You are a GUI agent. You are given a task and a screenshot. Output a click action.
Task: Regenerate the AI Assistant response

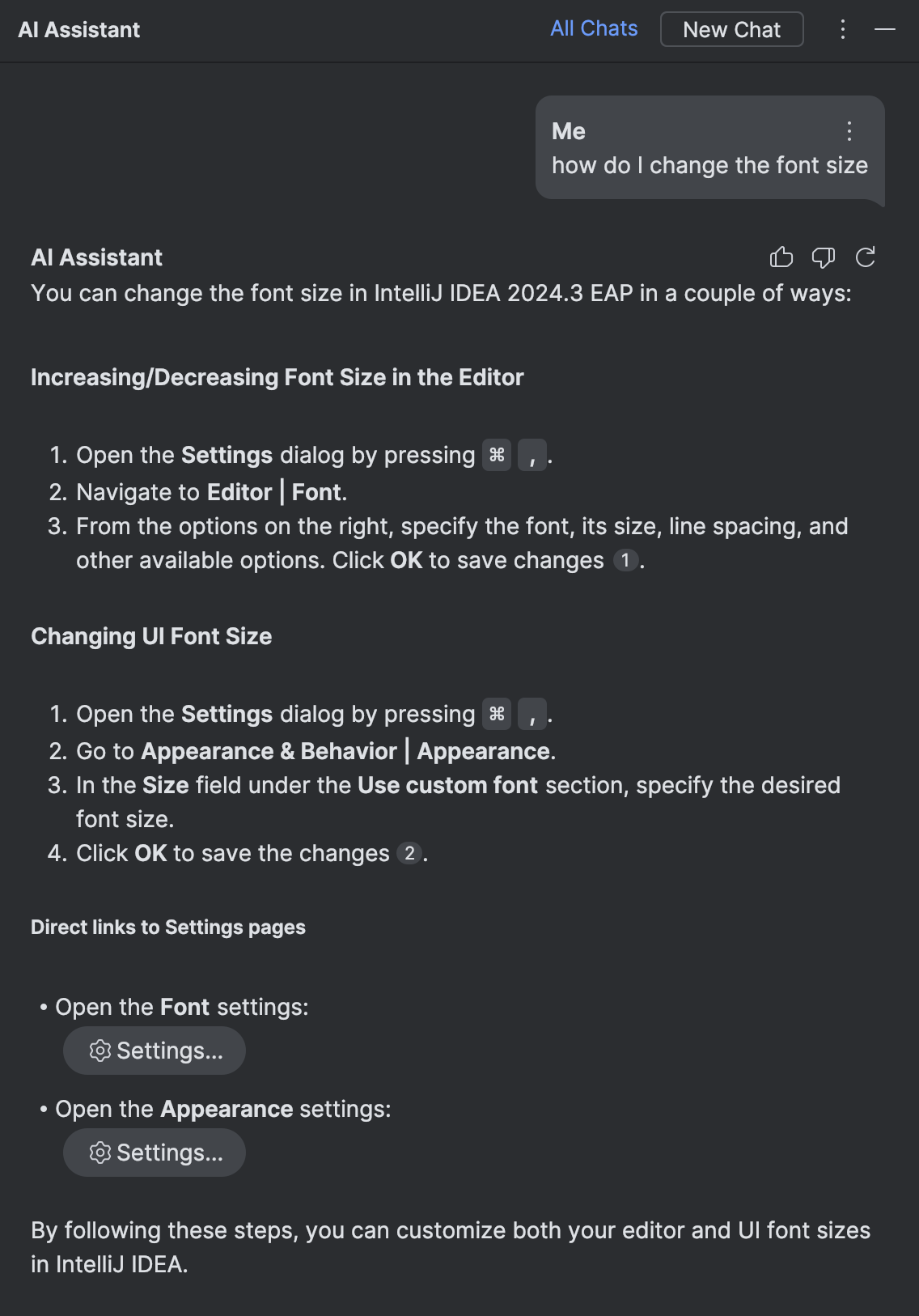(866, 257)
